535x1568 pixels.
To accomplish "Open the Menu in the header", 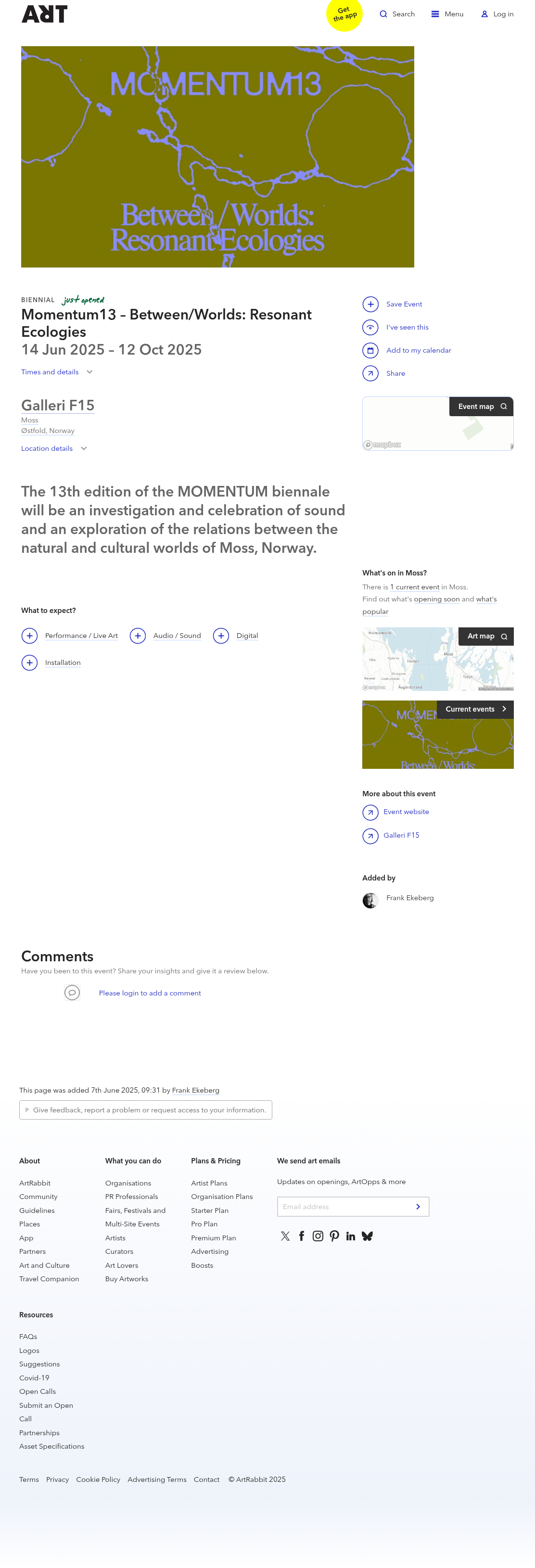I will click(447, 14).
